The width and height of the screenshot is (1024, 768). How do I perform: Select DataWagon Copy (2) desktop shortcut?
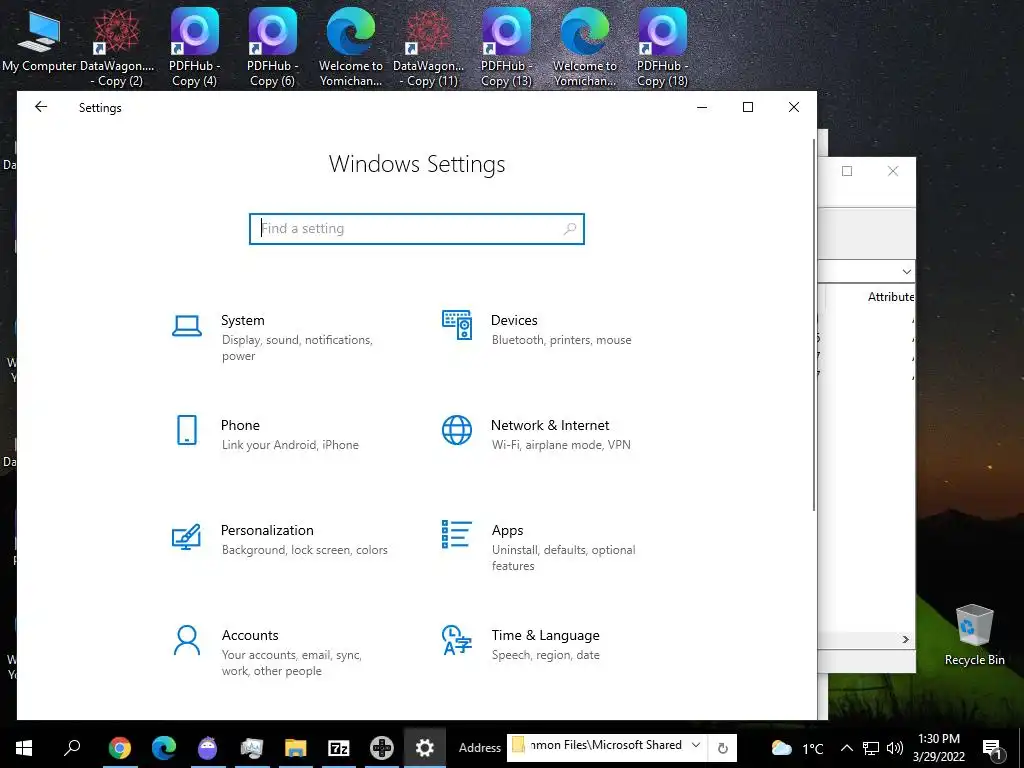tap(117, 47)
